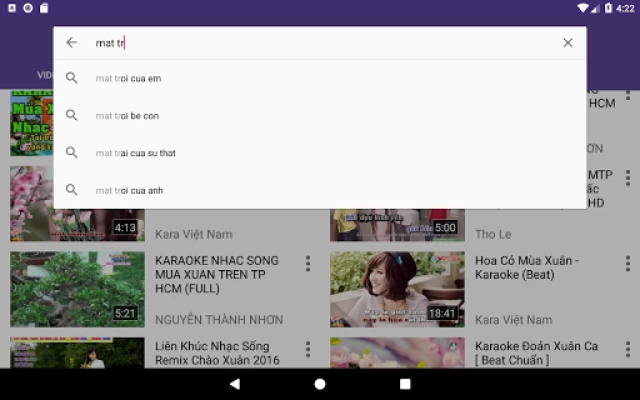Choose suggestion 'mat trai cua su that'
640x400 pixels.
pos(135,153)
